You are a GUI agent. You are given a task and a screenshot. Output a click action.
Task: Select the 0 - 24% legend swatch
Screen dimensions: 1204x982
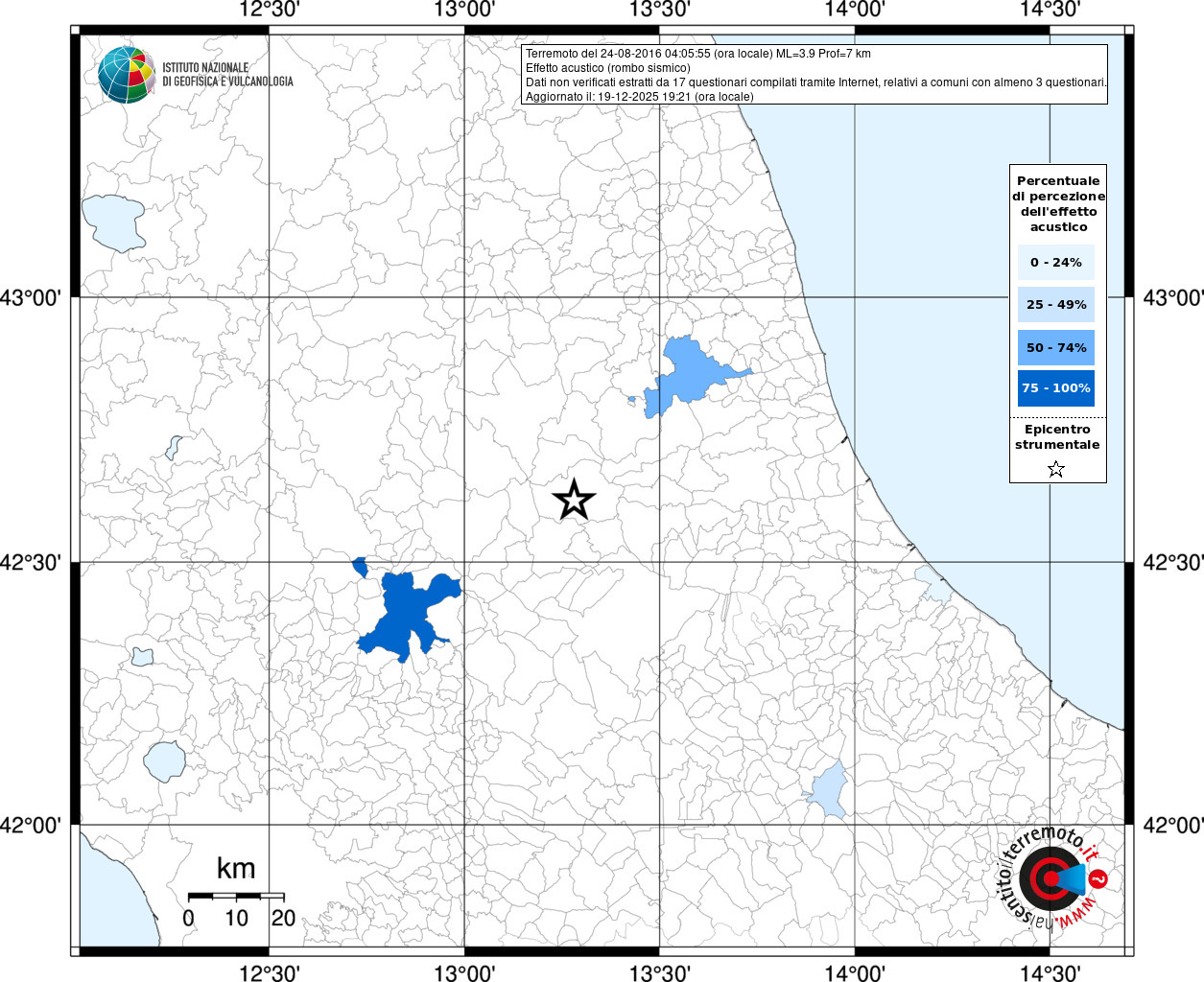(x=1056, y=262)
